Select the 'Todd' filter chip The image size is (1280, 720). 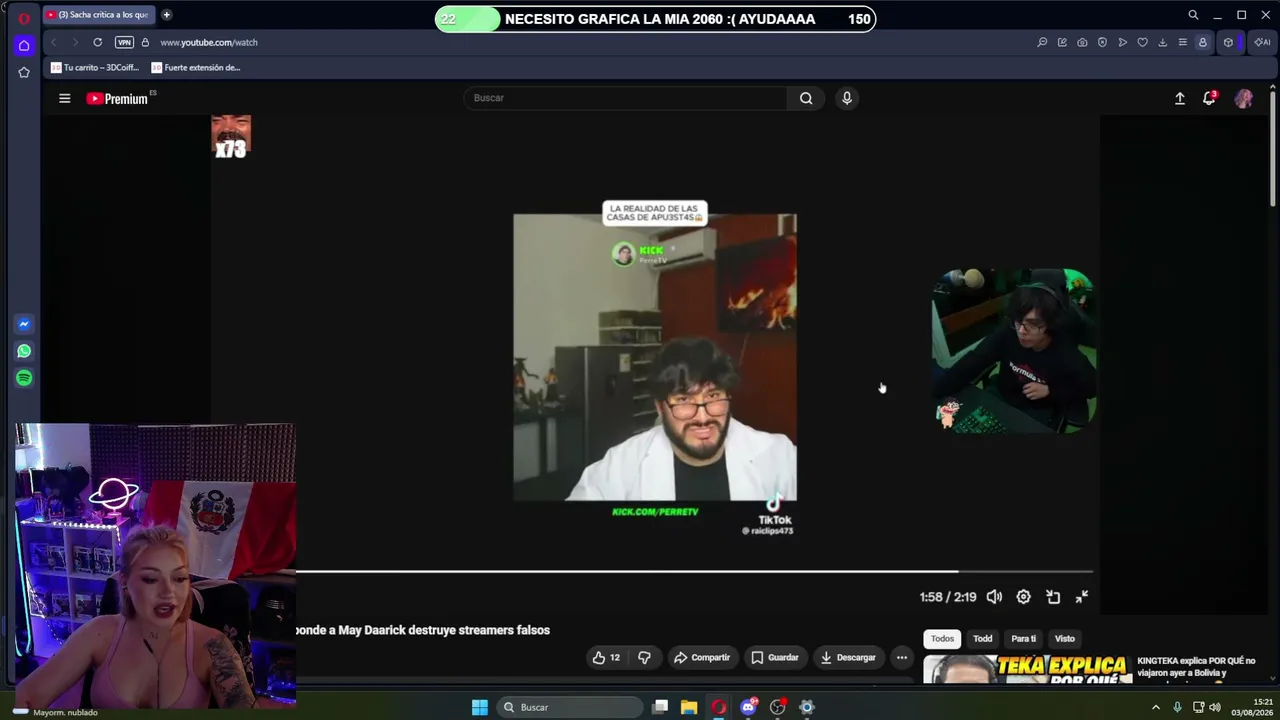pyautogui.click(x=983, y=638)
